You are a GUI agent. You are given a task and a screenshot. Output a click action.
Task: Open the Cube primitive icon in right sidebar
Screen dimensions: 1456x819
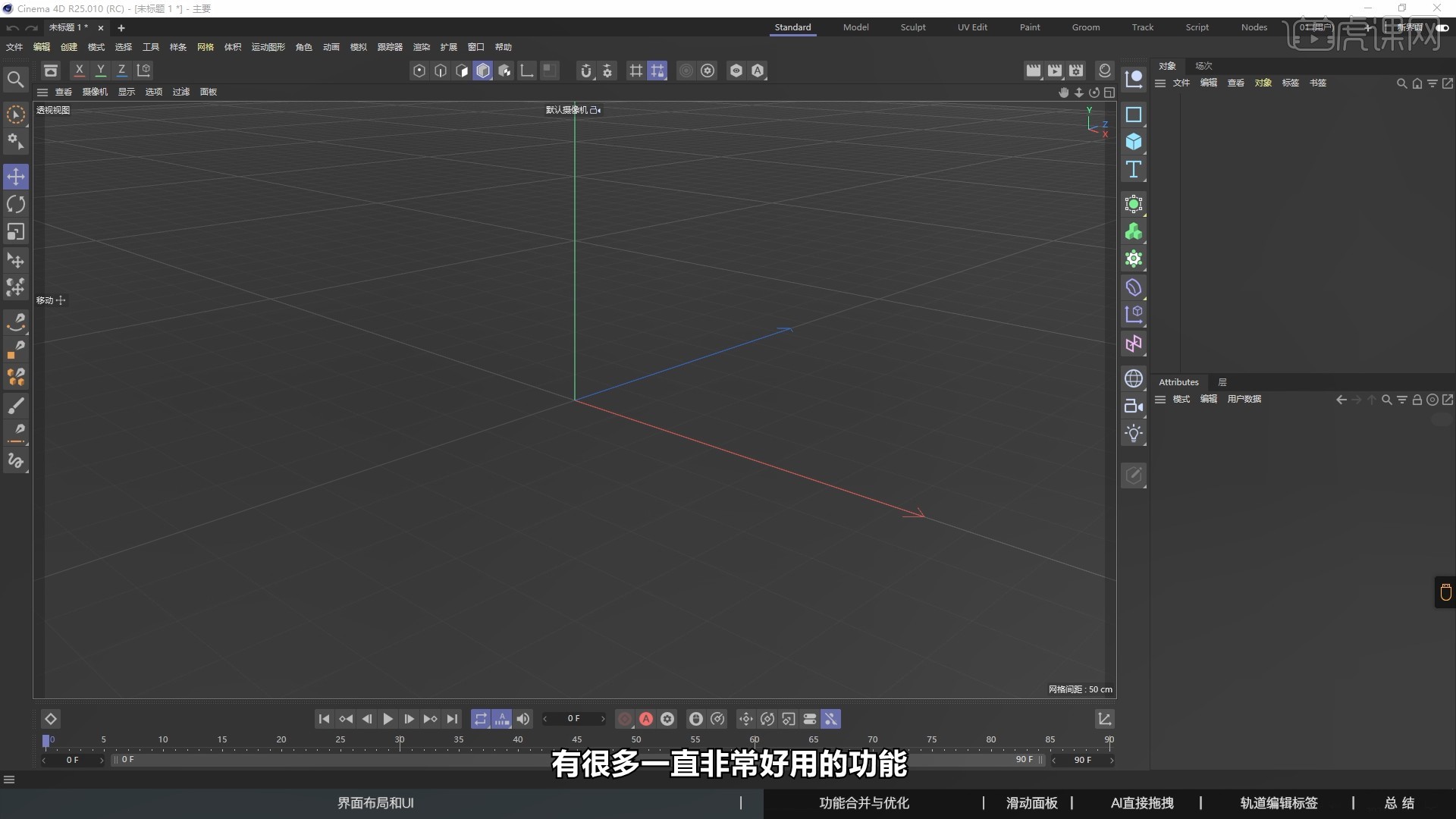pos(1134,142)
